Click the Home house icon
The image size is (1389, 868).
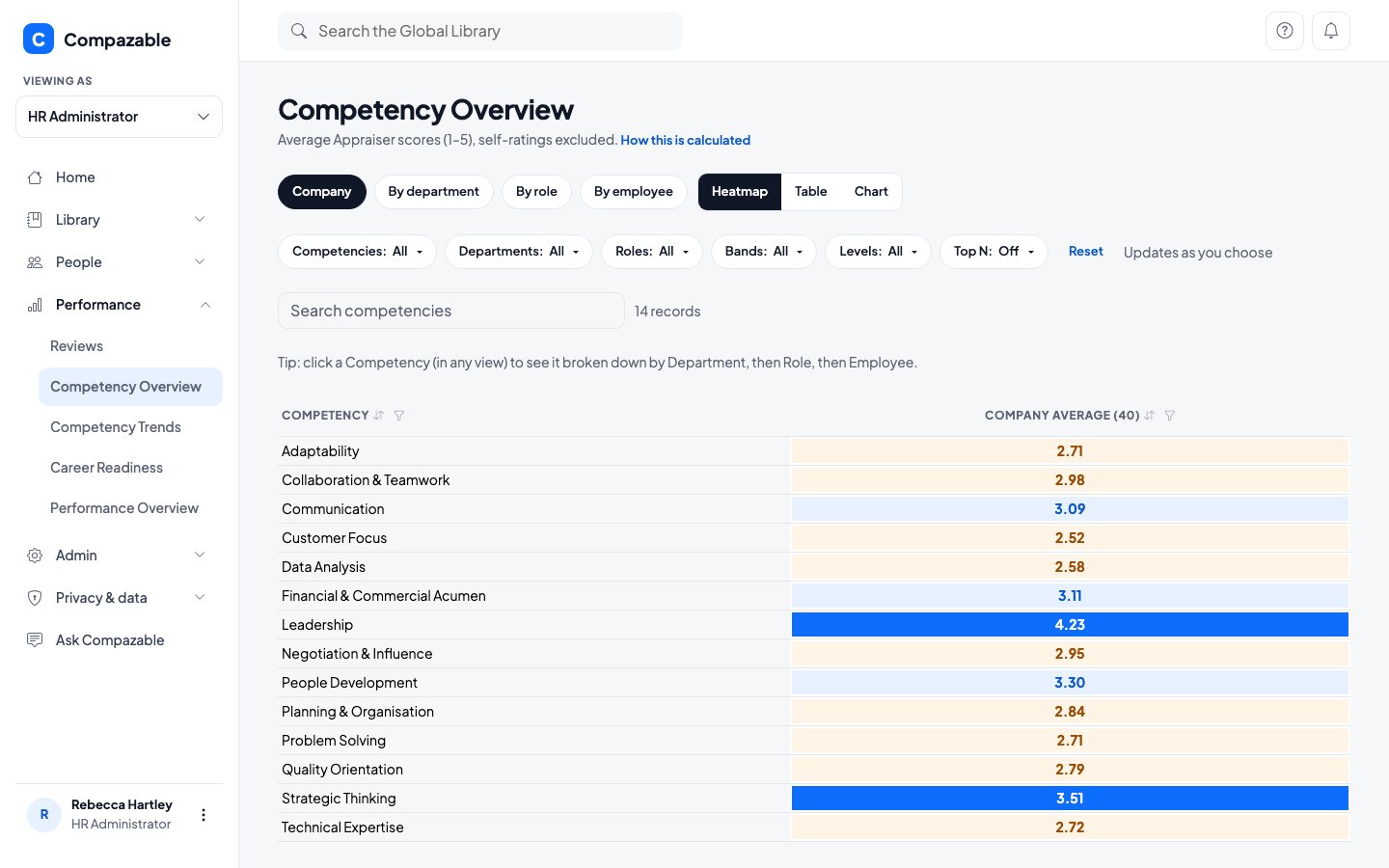coord(35,177)
